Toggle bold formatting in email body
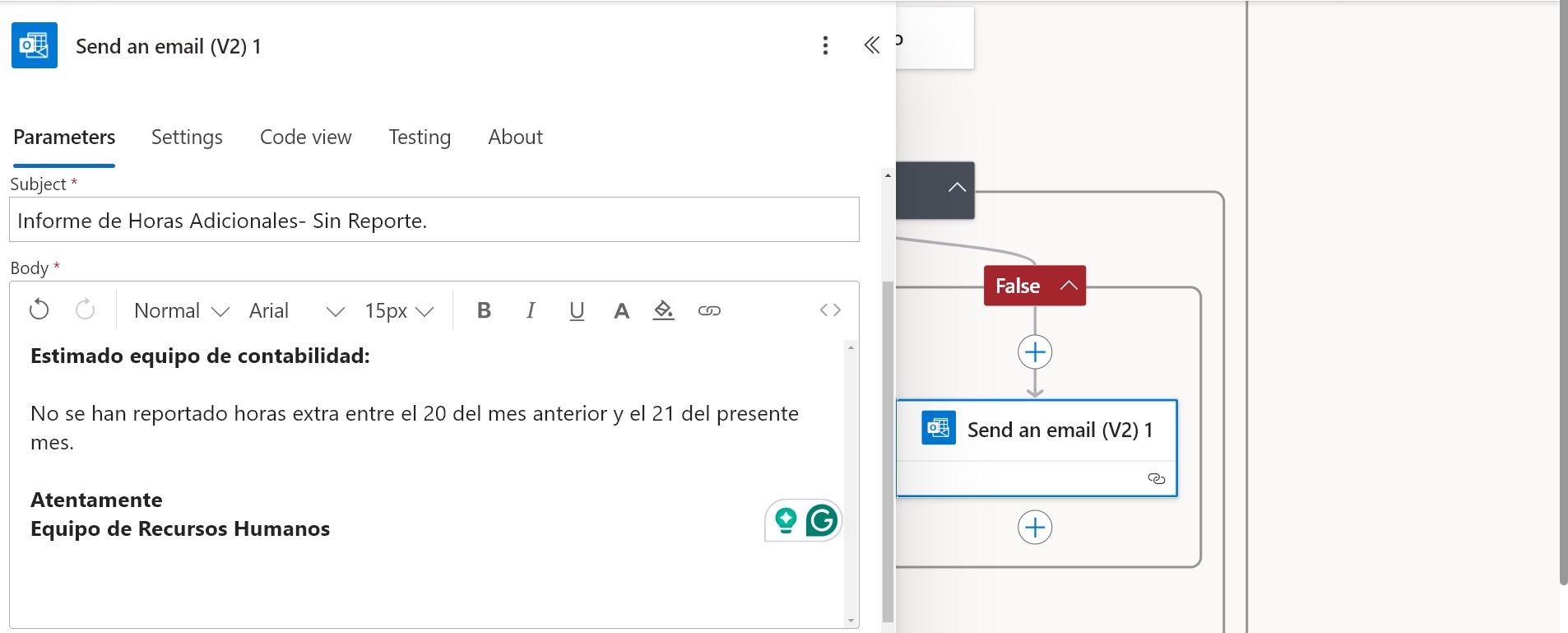1568x633 pixels. click(x=484, y=310)
